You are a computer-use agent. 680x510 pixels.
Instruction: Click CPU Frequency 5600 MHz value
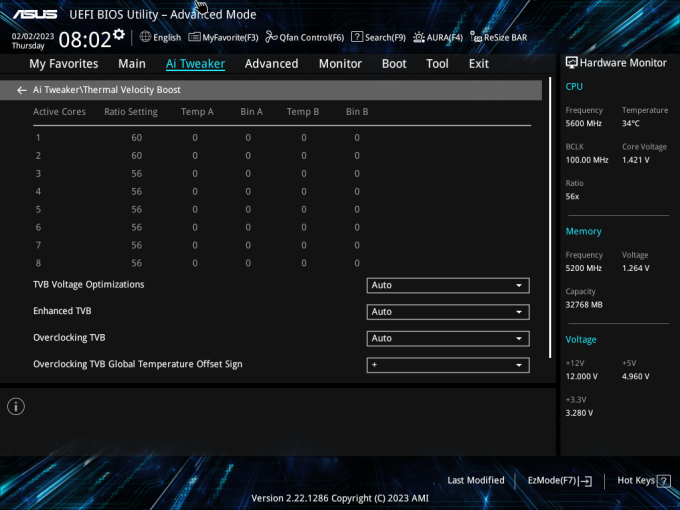[x=583, y=124]
